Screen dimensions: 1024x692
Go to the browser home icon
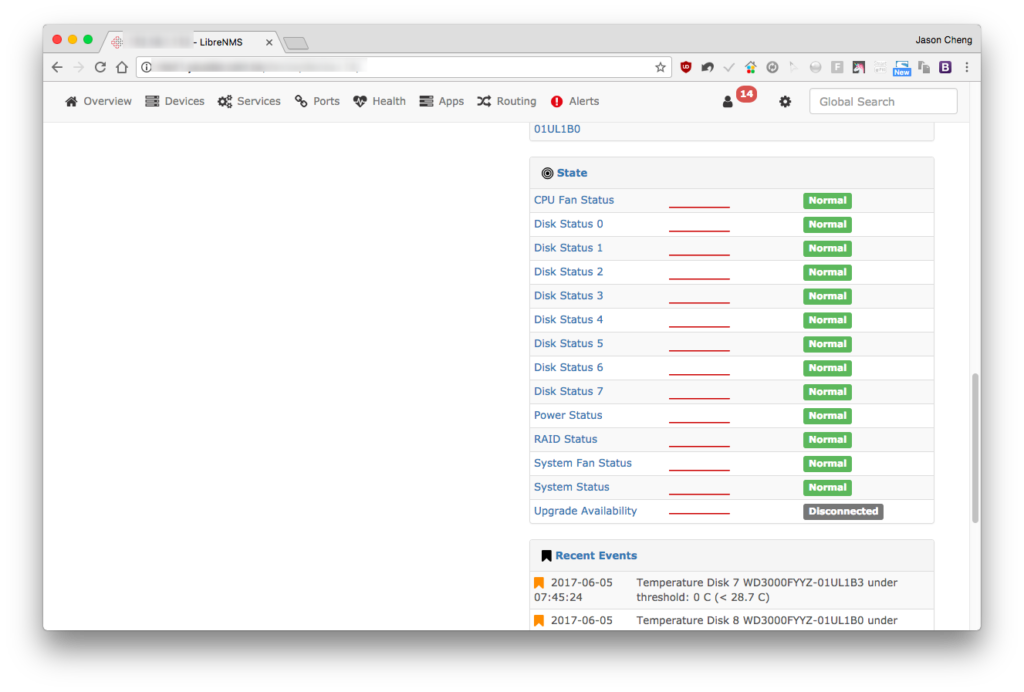(x=121, y=67)
